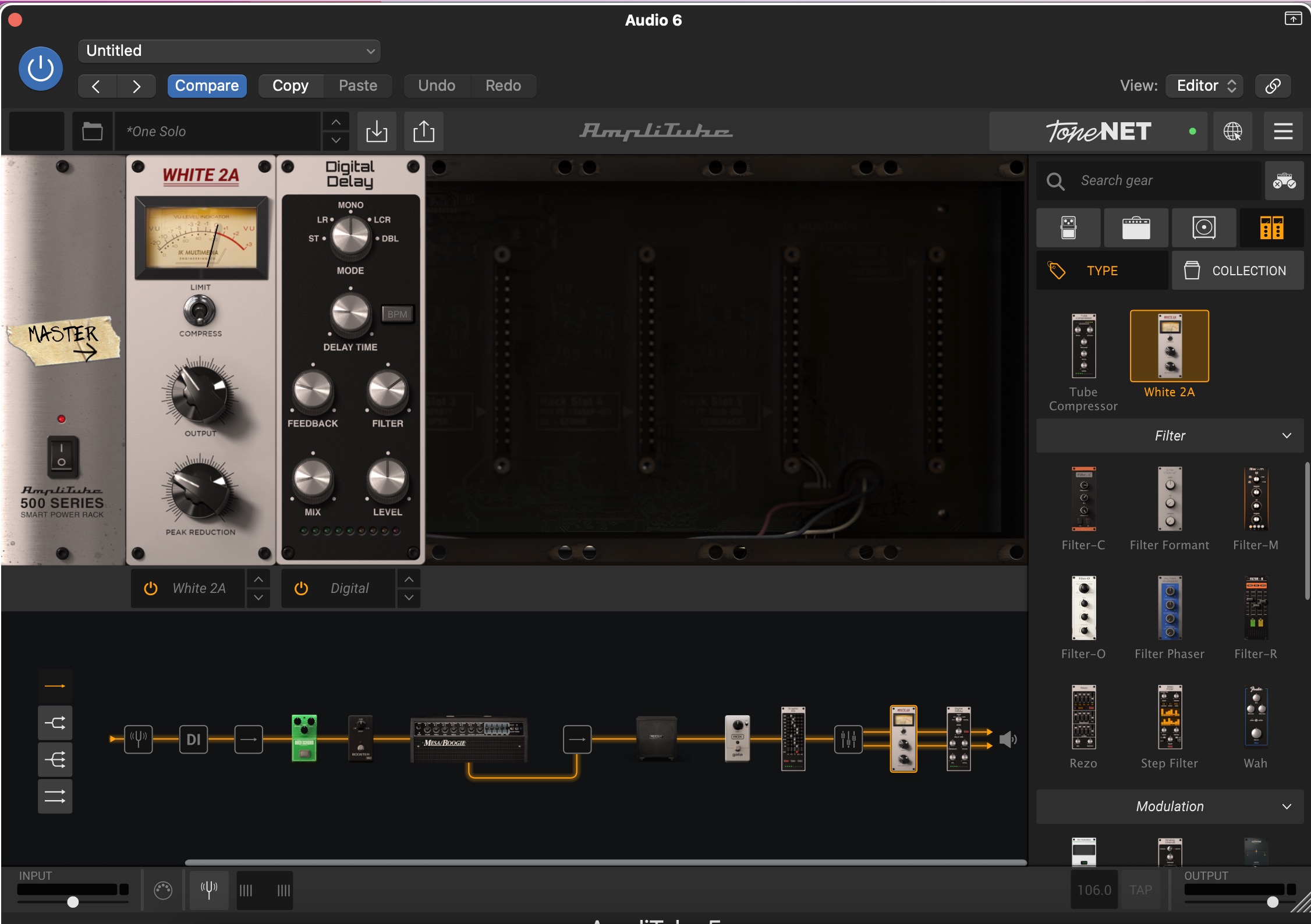The height and width of the screenshot is (924, 1311).
Task: Switch to the TYPE tab
Action: [x=1102, y=271]
